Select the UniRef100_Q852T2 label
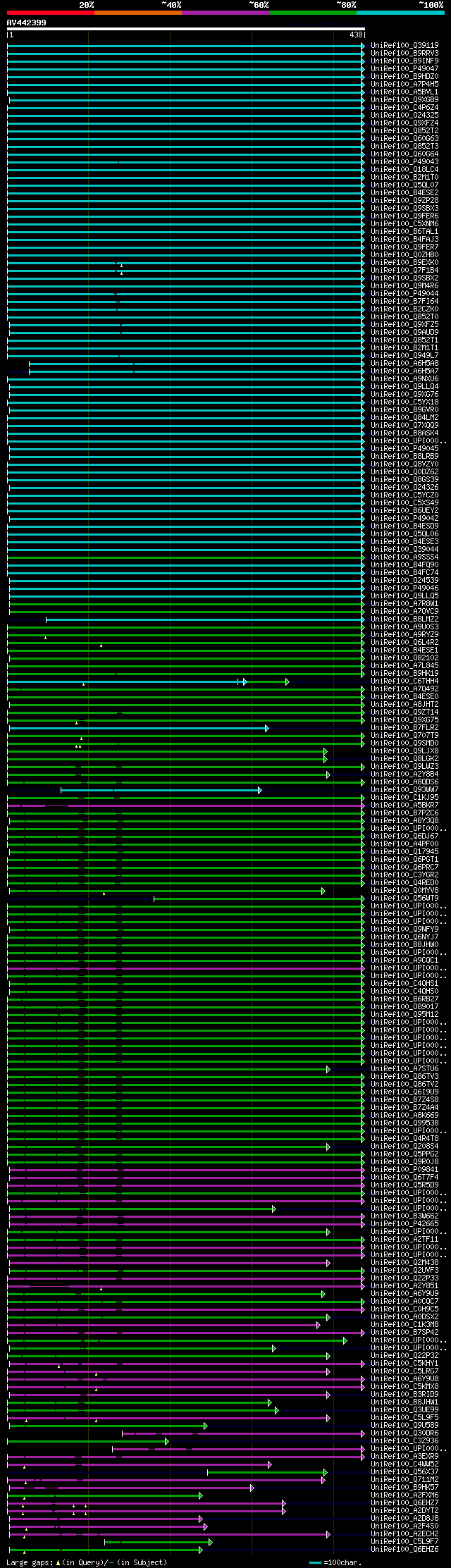 404,131
